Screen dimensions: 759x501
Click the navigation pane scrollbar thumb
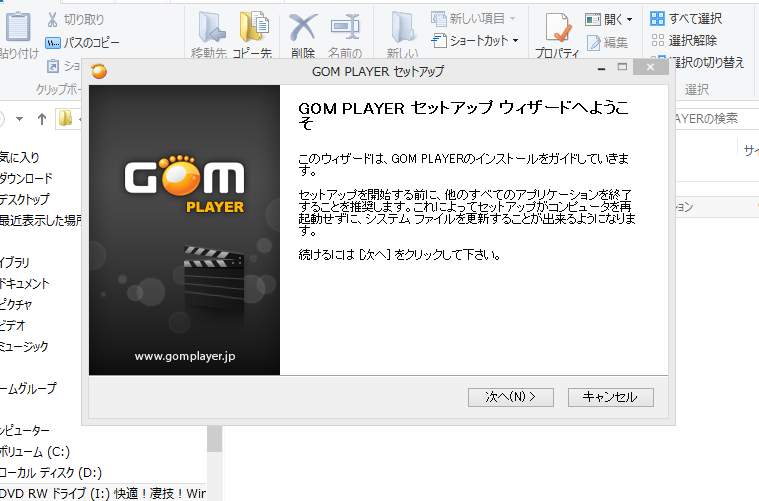click(214, 439)
